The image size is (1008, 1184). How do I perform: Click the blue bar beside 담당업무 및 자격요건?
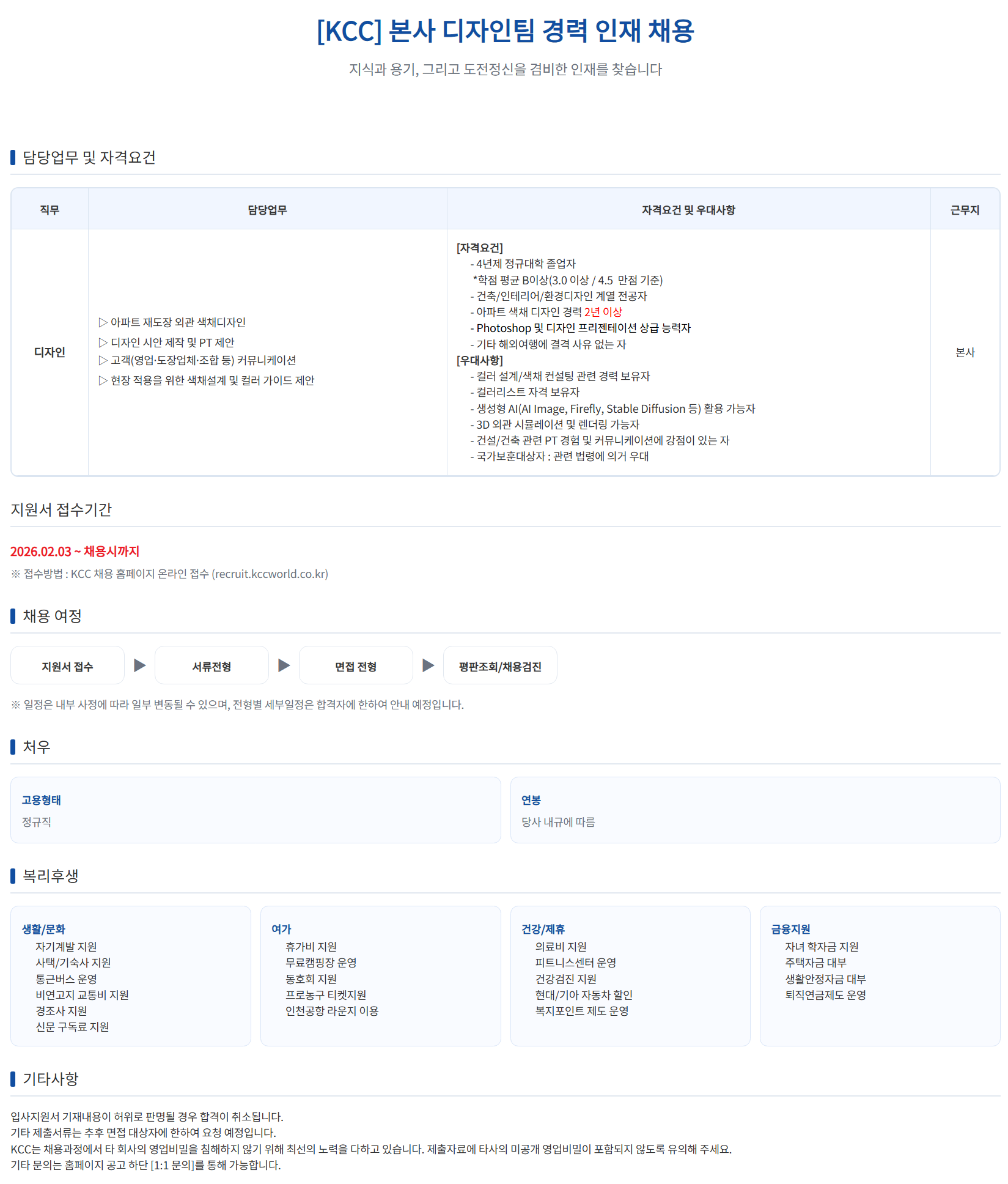(x=13, y=157)
